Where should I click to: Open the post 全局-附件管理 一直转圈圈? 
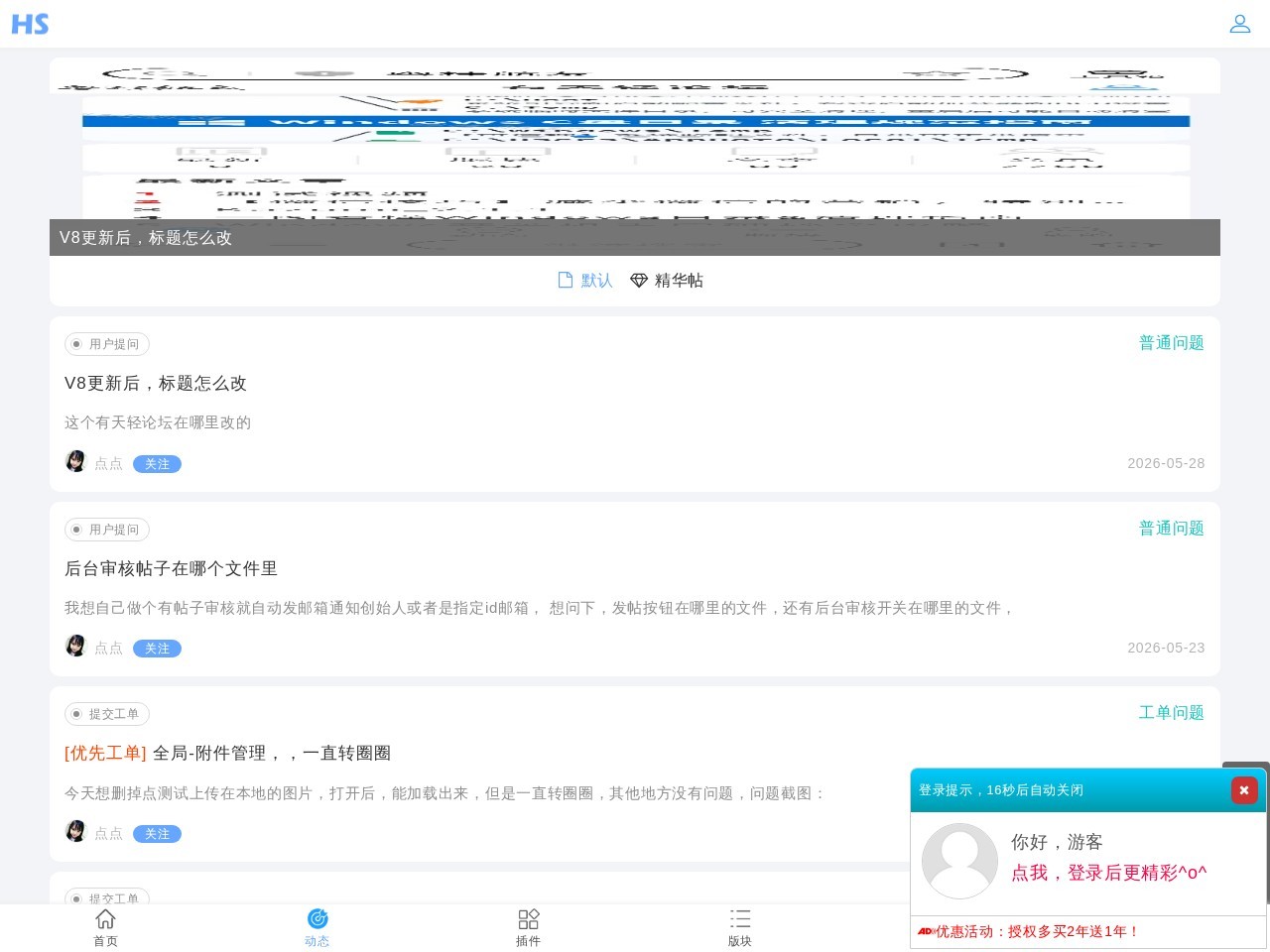(227, 754)
